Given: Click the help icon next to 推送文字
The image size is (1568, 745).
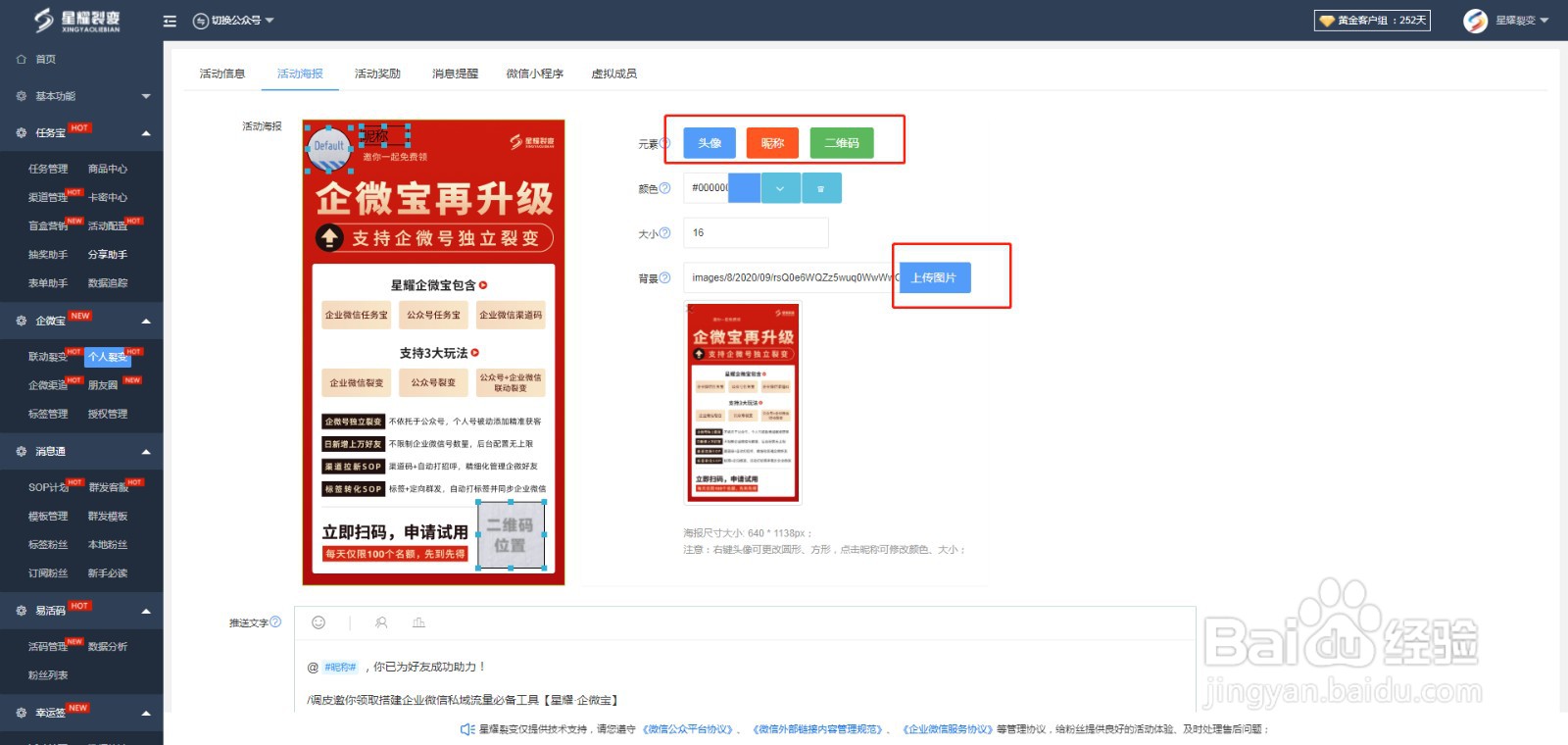Looking at the screenshot, I should coord(275,621).
